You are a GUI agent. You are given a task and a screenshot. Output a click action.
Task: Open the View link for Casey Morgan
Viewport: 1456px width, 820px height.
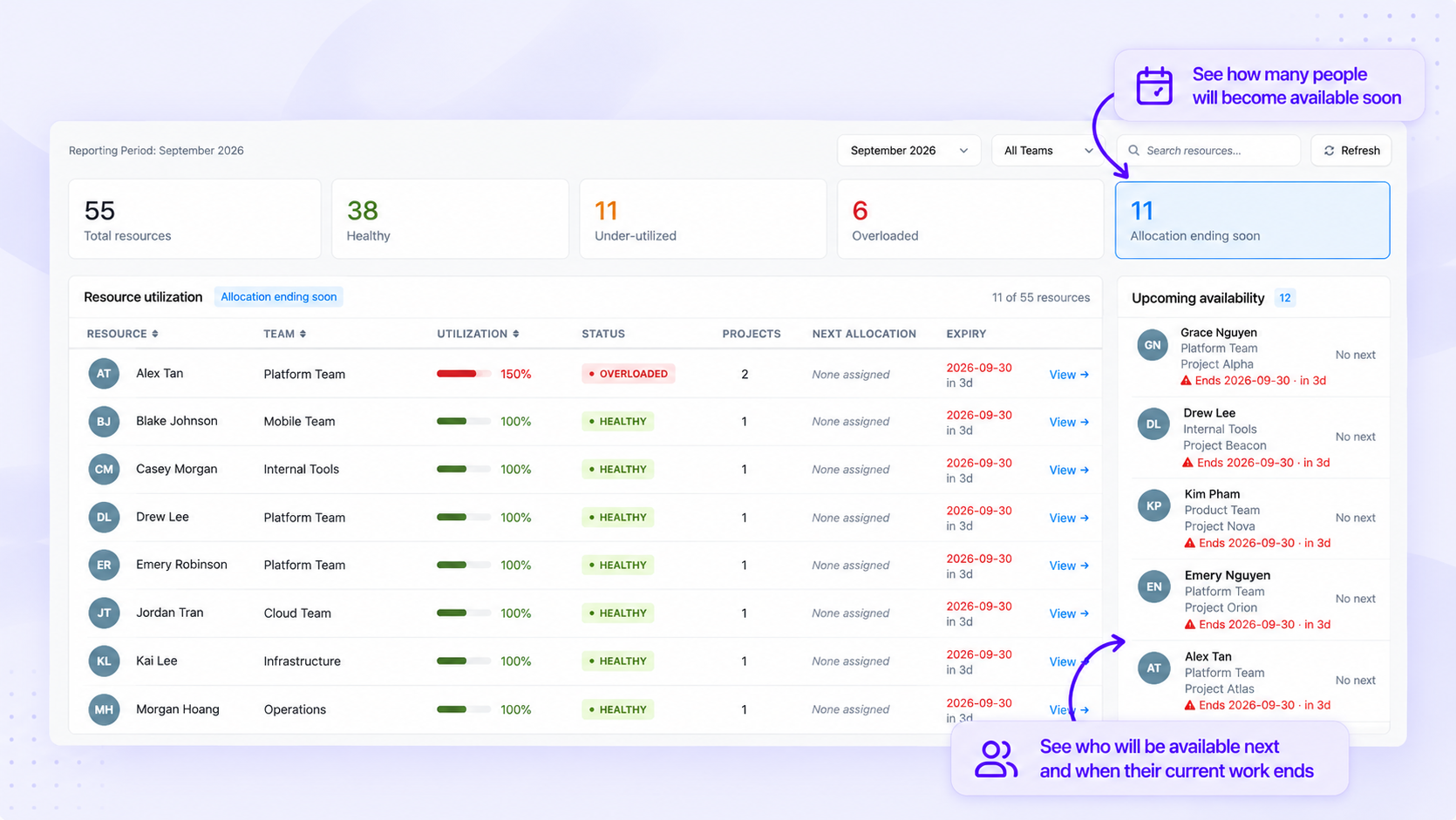(x=1069, y=470)
